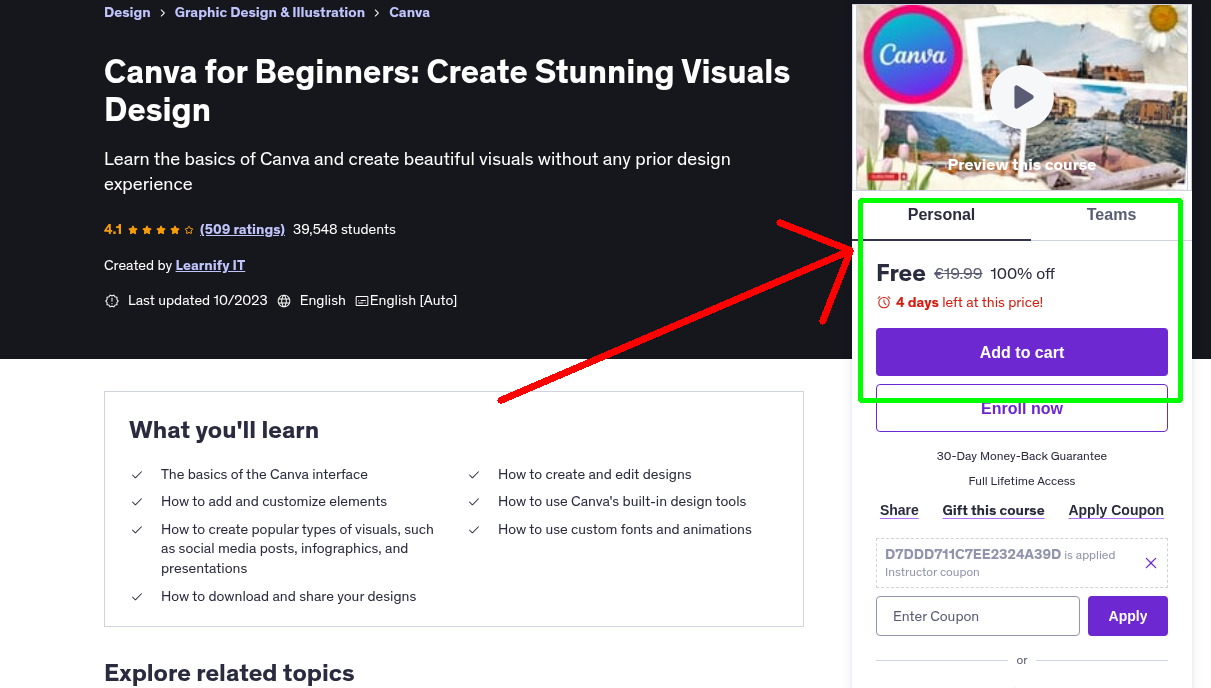Image resolution: width=1211 pixels, height=688 pixels.
Task: Open Graphic Design & Illustration breadcrumb
Action: click(270, 12)
